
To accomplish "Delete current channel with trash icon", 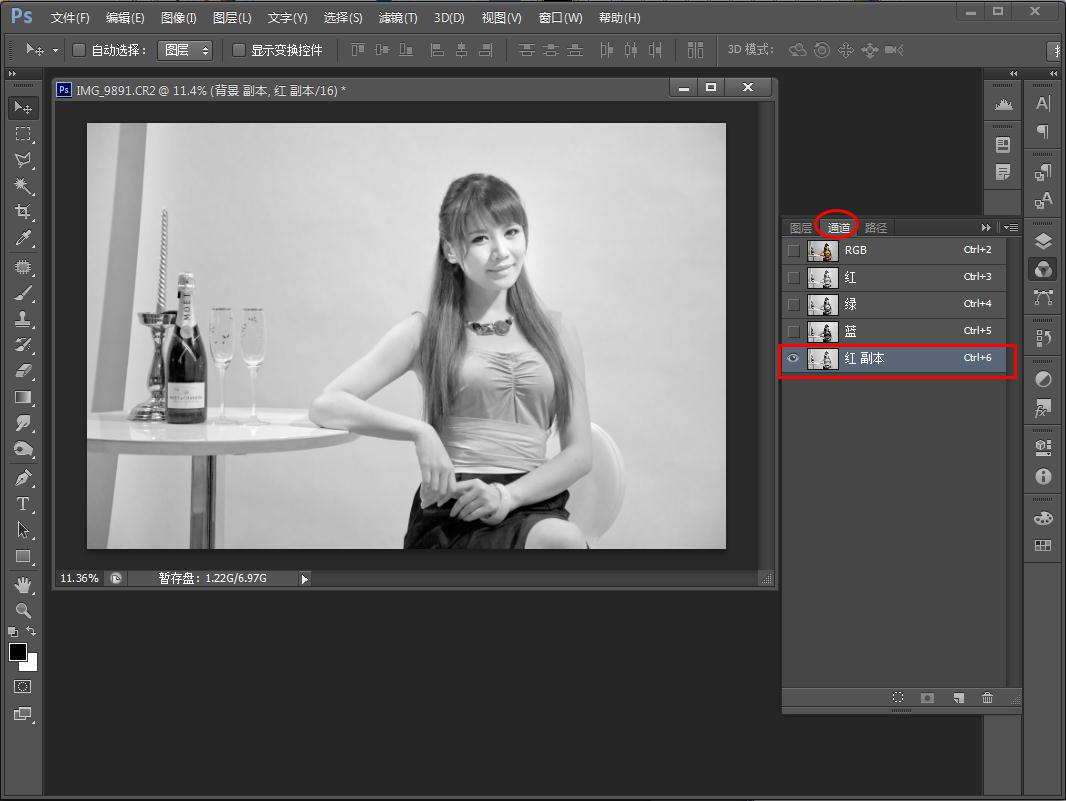I will click(987, 698).
